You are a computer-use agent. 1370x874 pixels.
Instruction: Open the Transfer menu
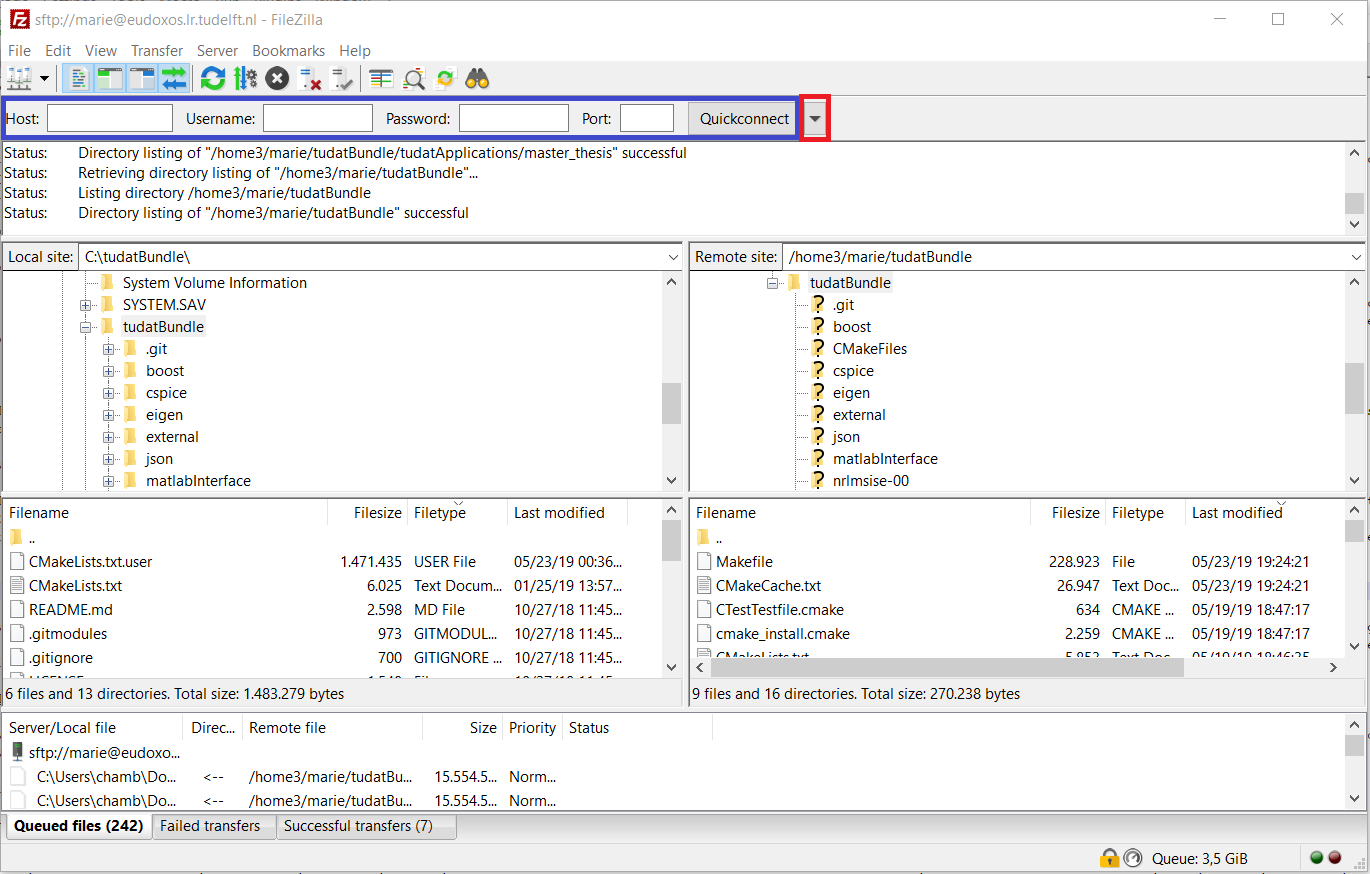tap(156, 50)
